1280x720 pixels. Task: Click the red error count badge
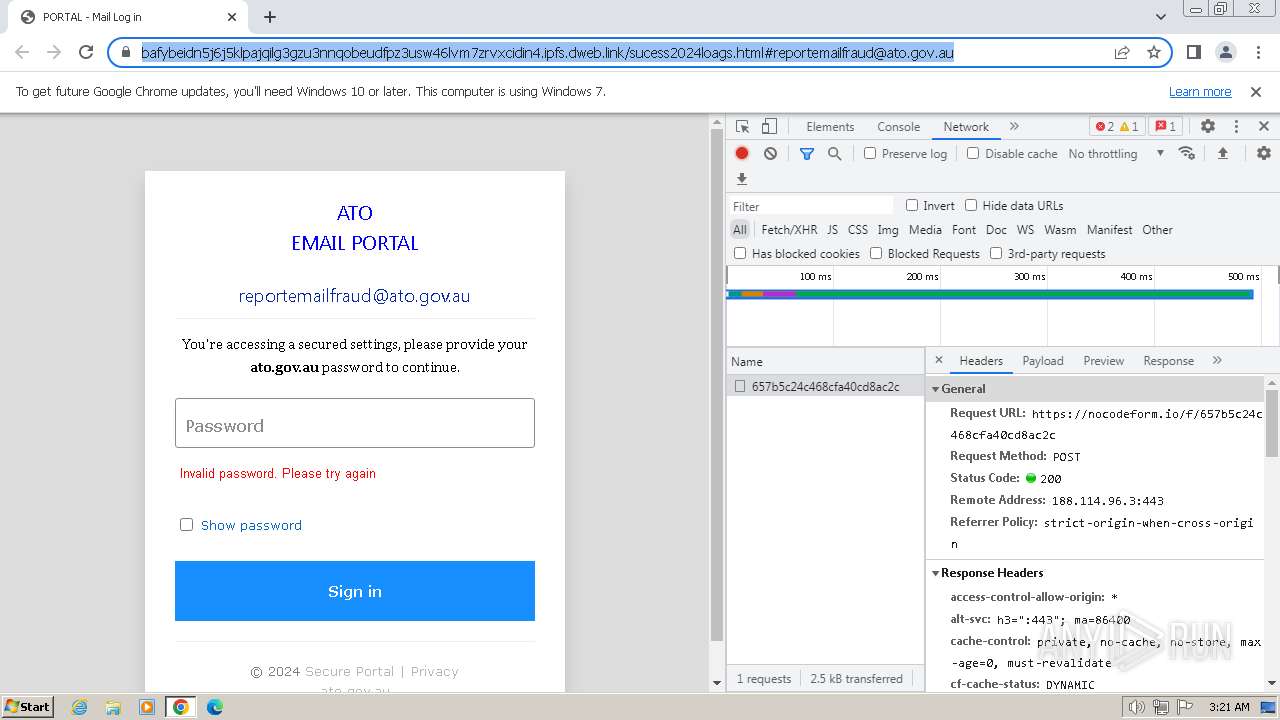(x=1103, y=127)
